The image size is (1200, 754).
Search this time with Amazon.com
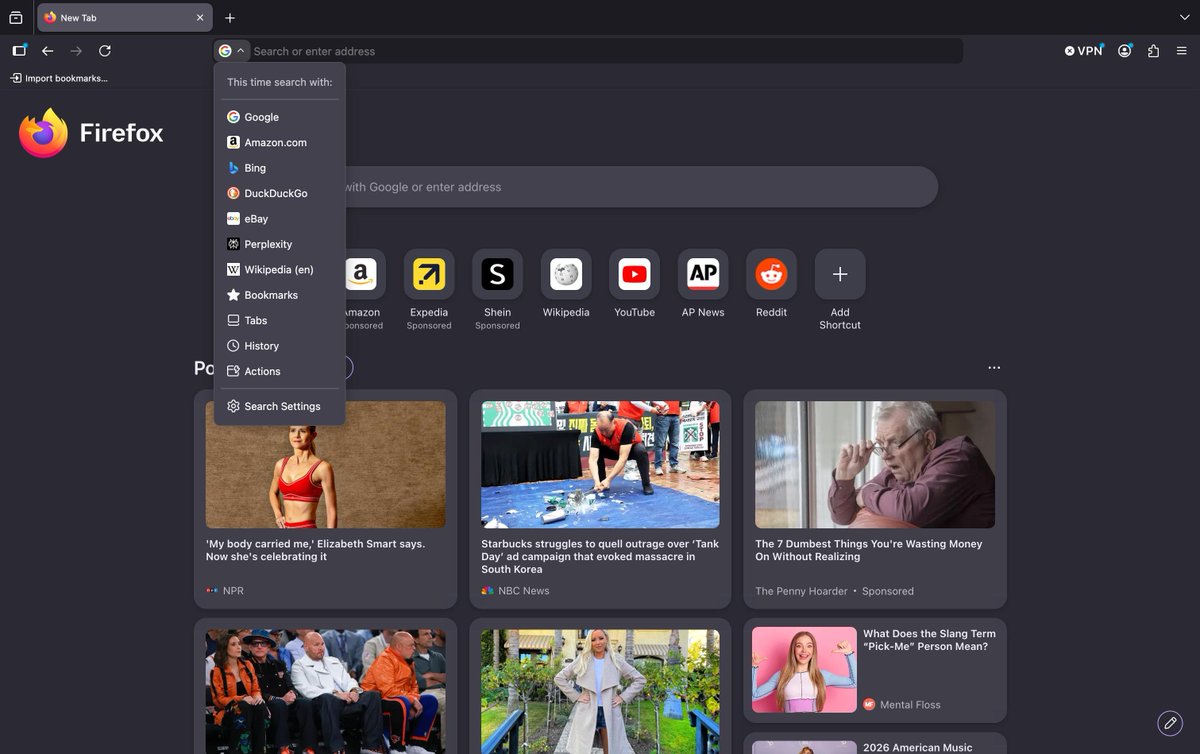coord(280,143)
